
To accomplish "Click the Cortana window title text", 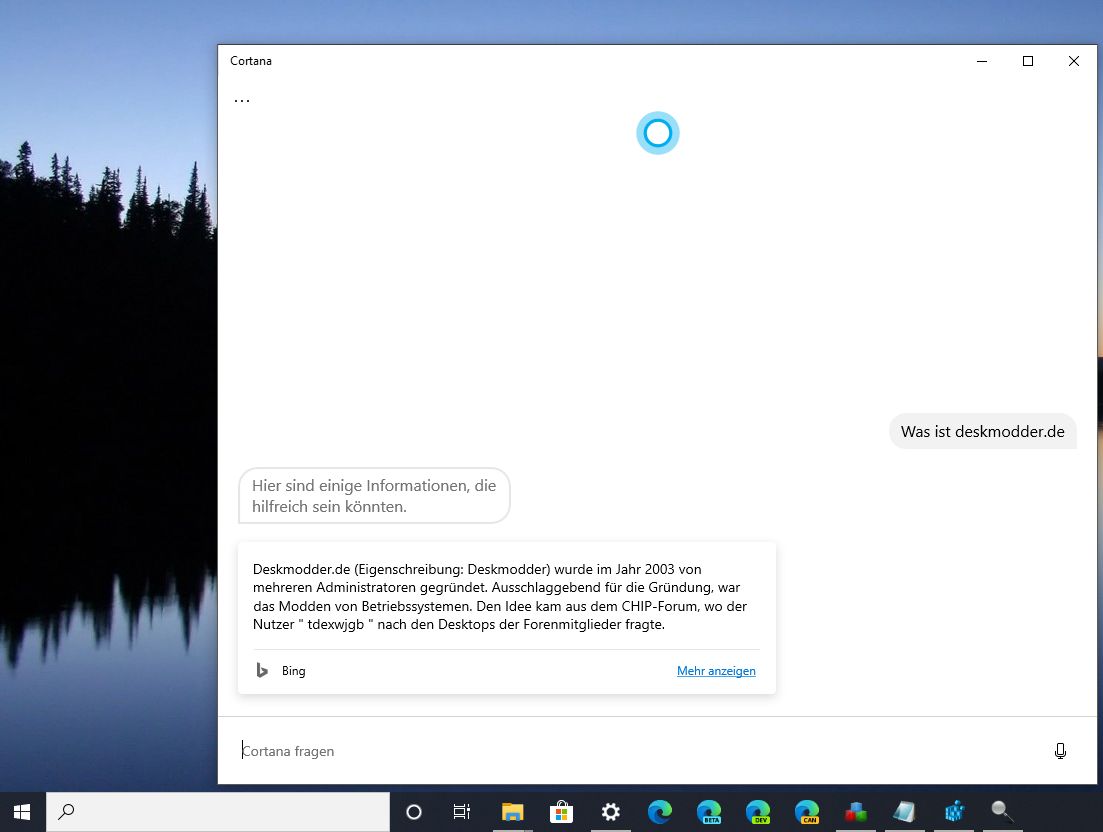I will coord(250,61).
